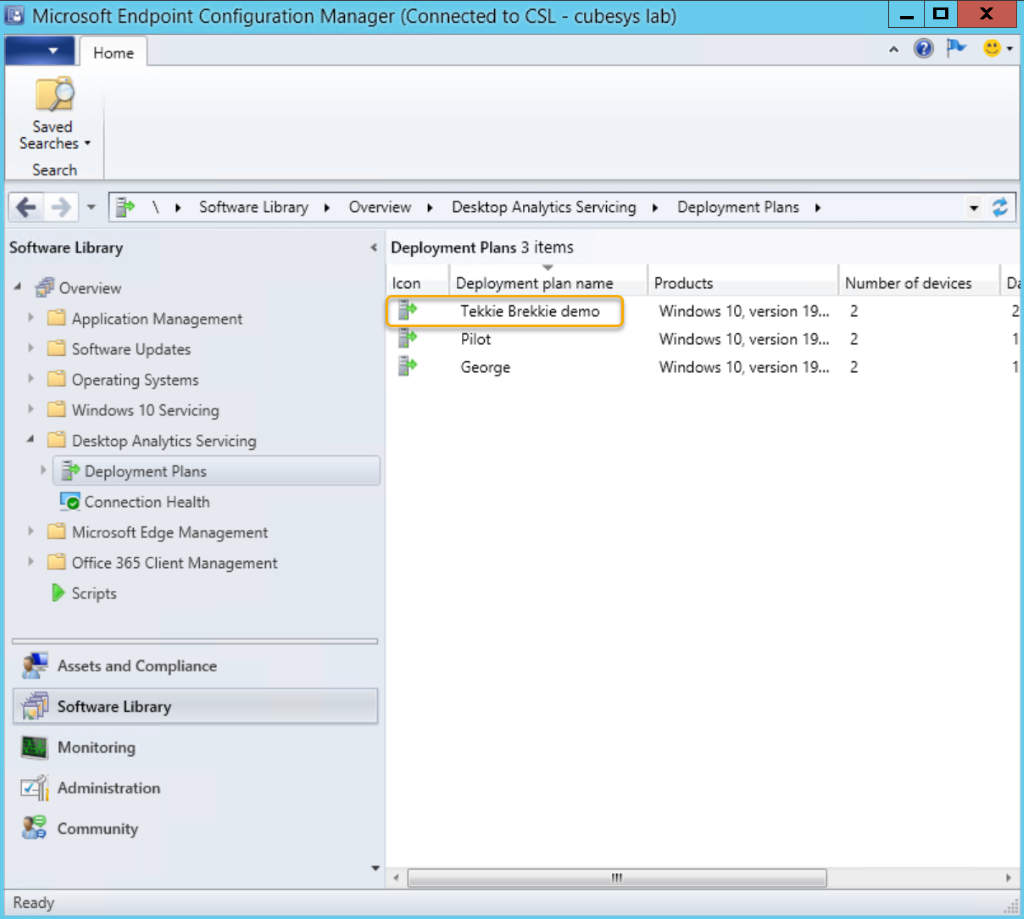The image size is (1024, 919).
Task: Open the blue application menu dropdown
Action: pos(39,51)
